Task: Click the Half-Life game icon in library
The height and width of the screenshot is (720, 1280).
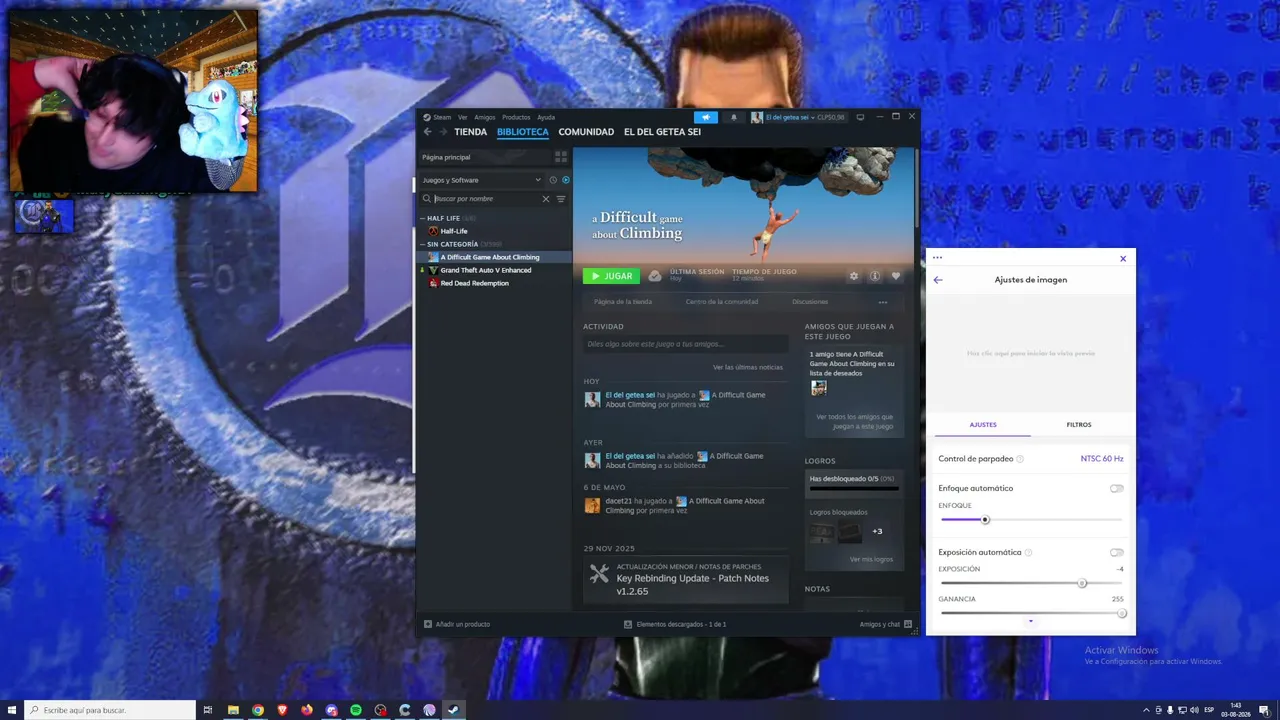Action: click(x=433, y=231)
